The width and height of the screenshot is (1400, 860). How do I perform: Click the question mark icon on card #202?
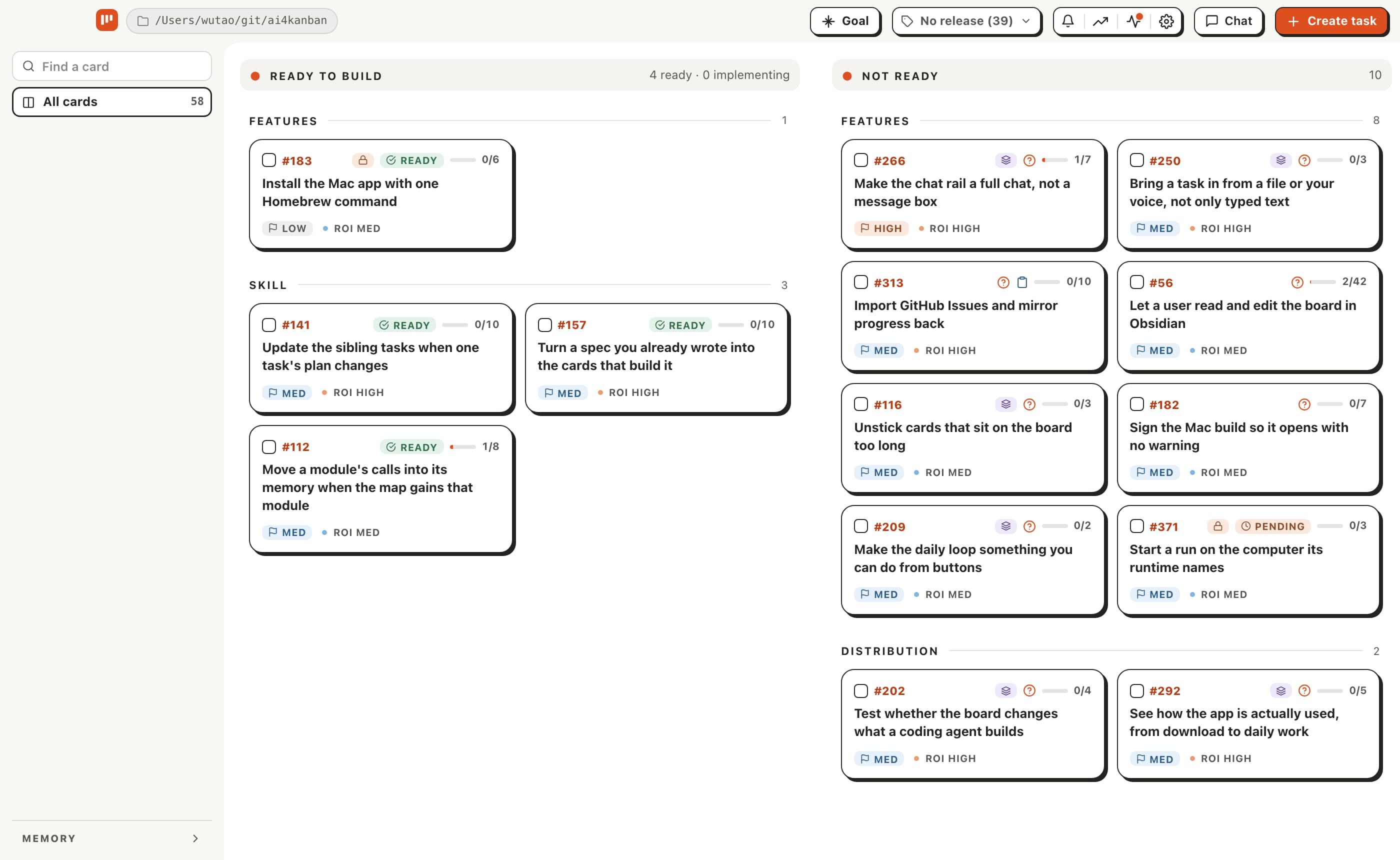1029,690
